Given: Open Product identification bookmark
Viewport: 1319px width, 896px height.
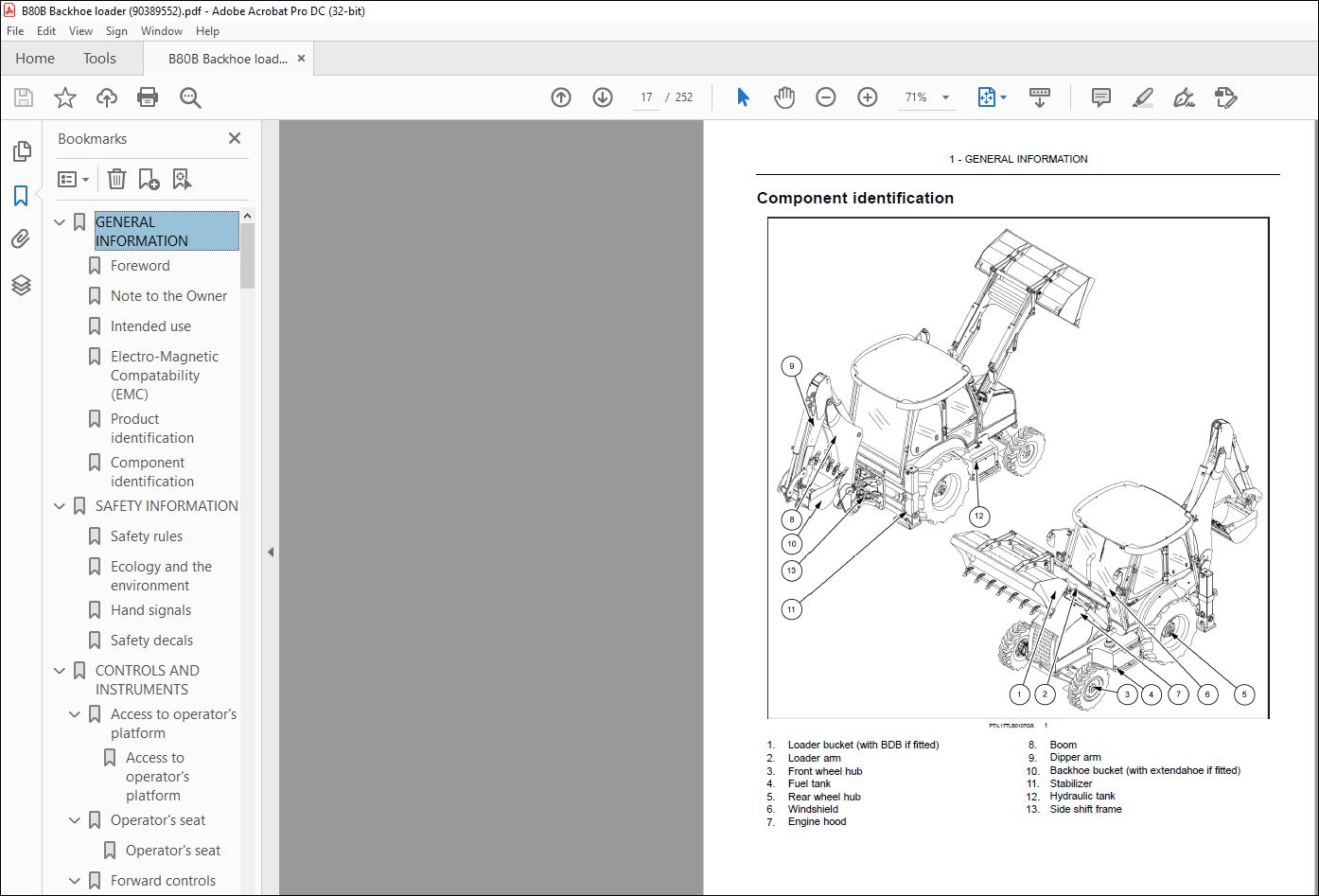Looking at the screenshot, I should click(x=152, y=429).
